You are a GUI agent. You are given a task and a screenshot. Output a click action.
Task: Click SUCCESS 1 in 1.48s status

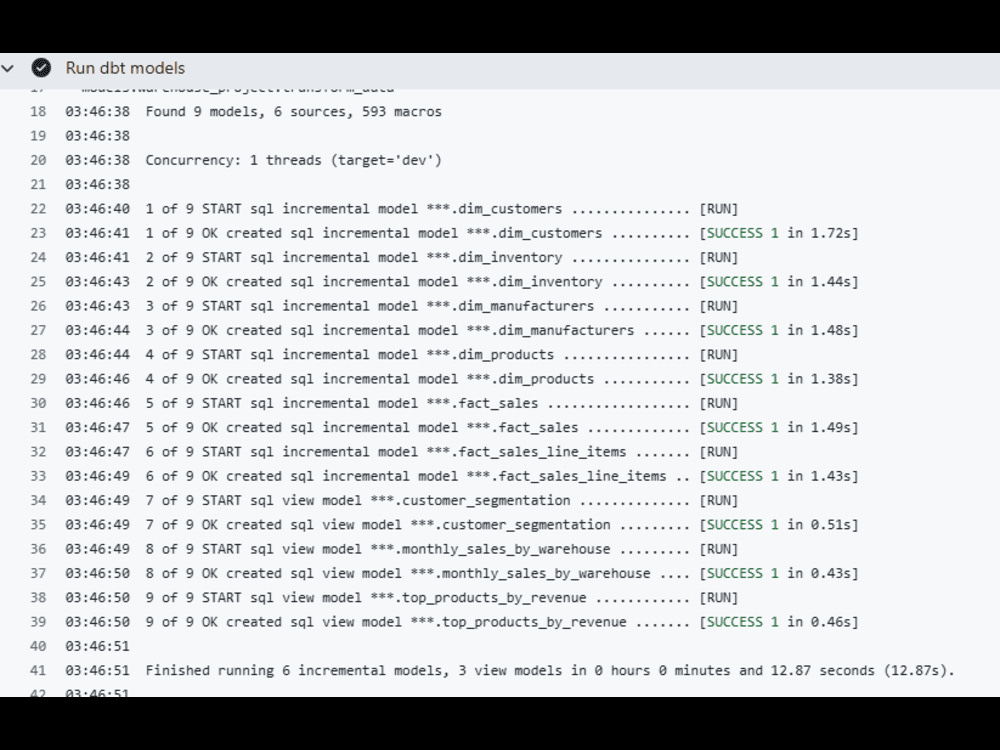779,330
